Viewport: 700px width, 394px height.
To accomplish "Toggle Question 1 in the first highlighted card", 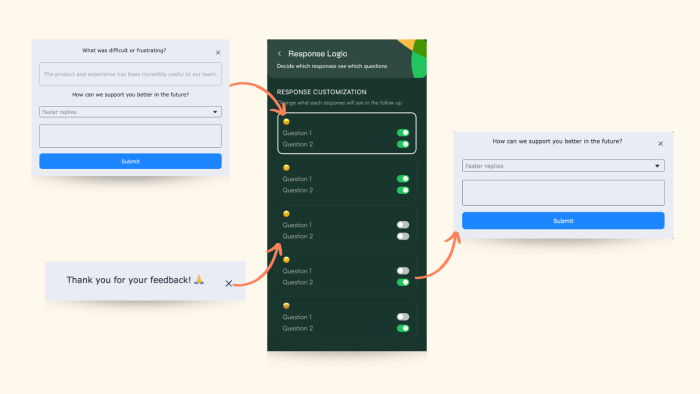I will coord(403,133).
